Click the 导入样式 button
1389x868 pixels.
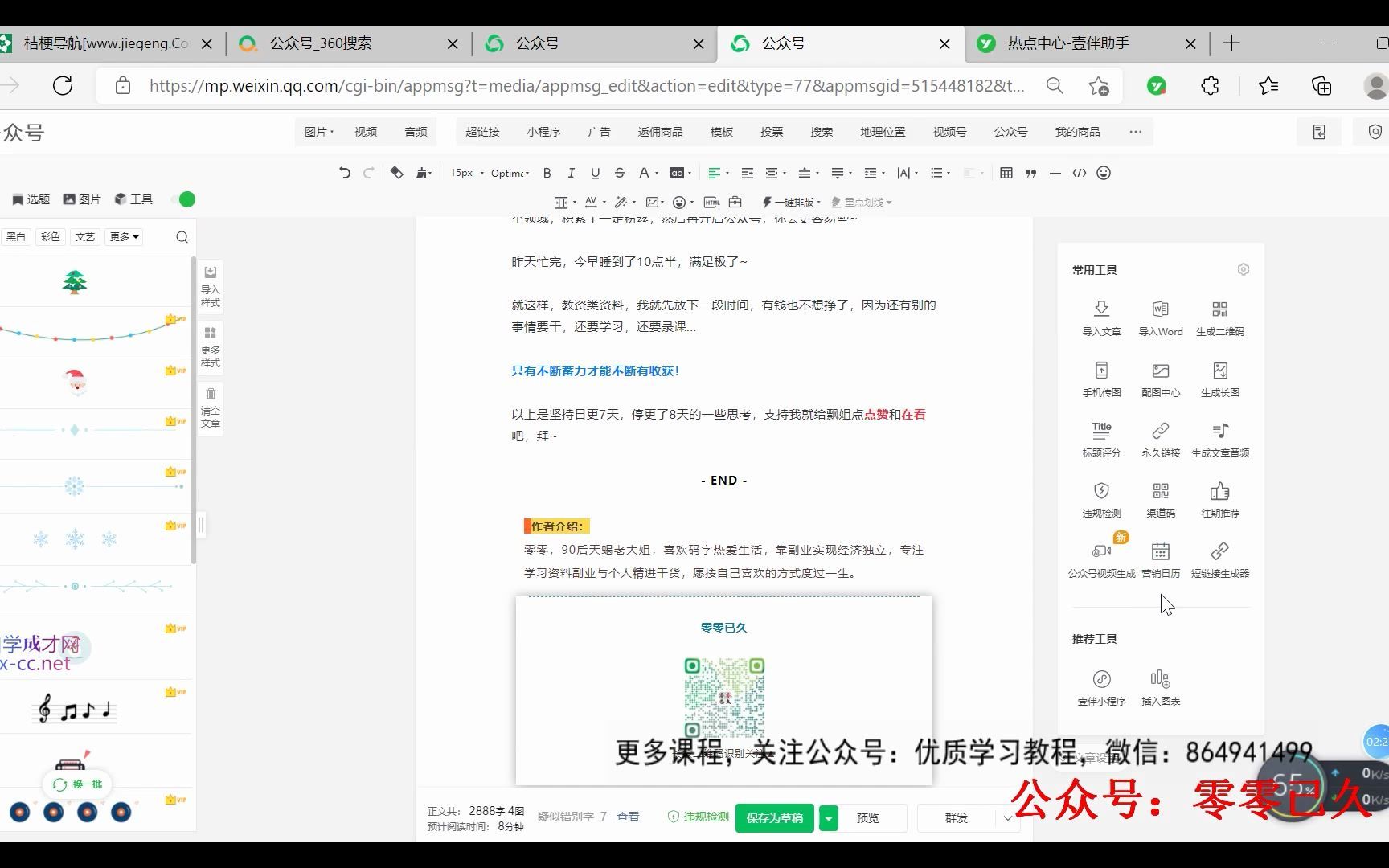pos(211,286)
